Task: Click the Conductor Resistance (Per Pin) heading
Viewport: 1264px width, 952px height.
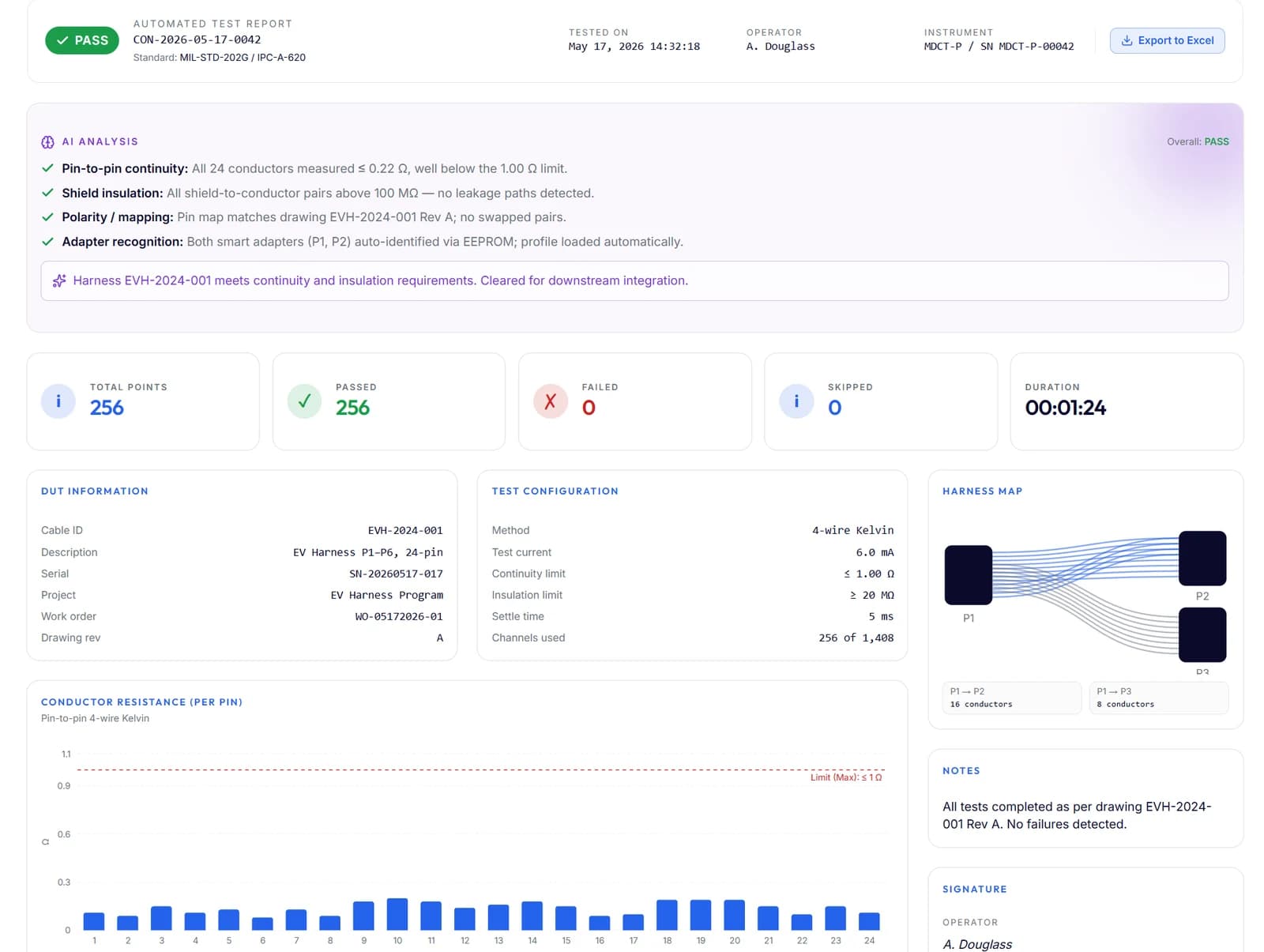Action: [141, 702]
